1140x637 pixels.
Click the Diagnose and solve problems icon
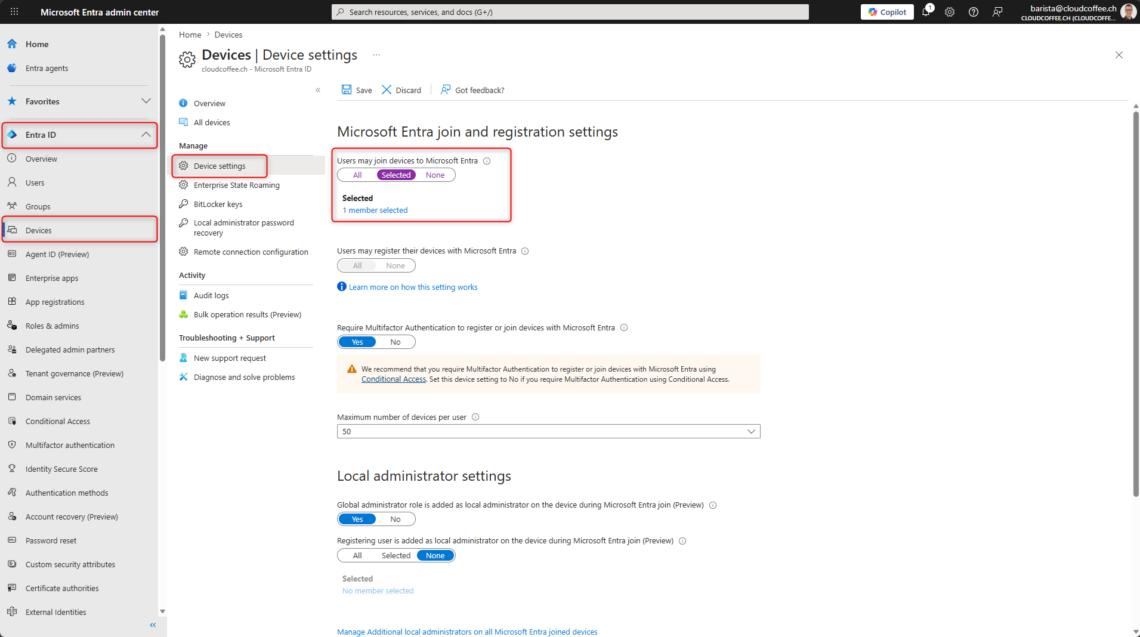[183, 377]
